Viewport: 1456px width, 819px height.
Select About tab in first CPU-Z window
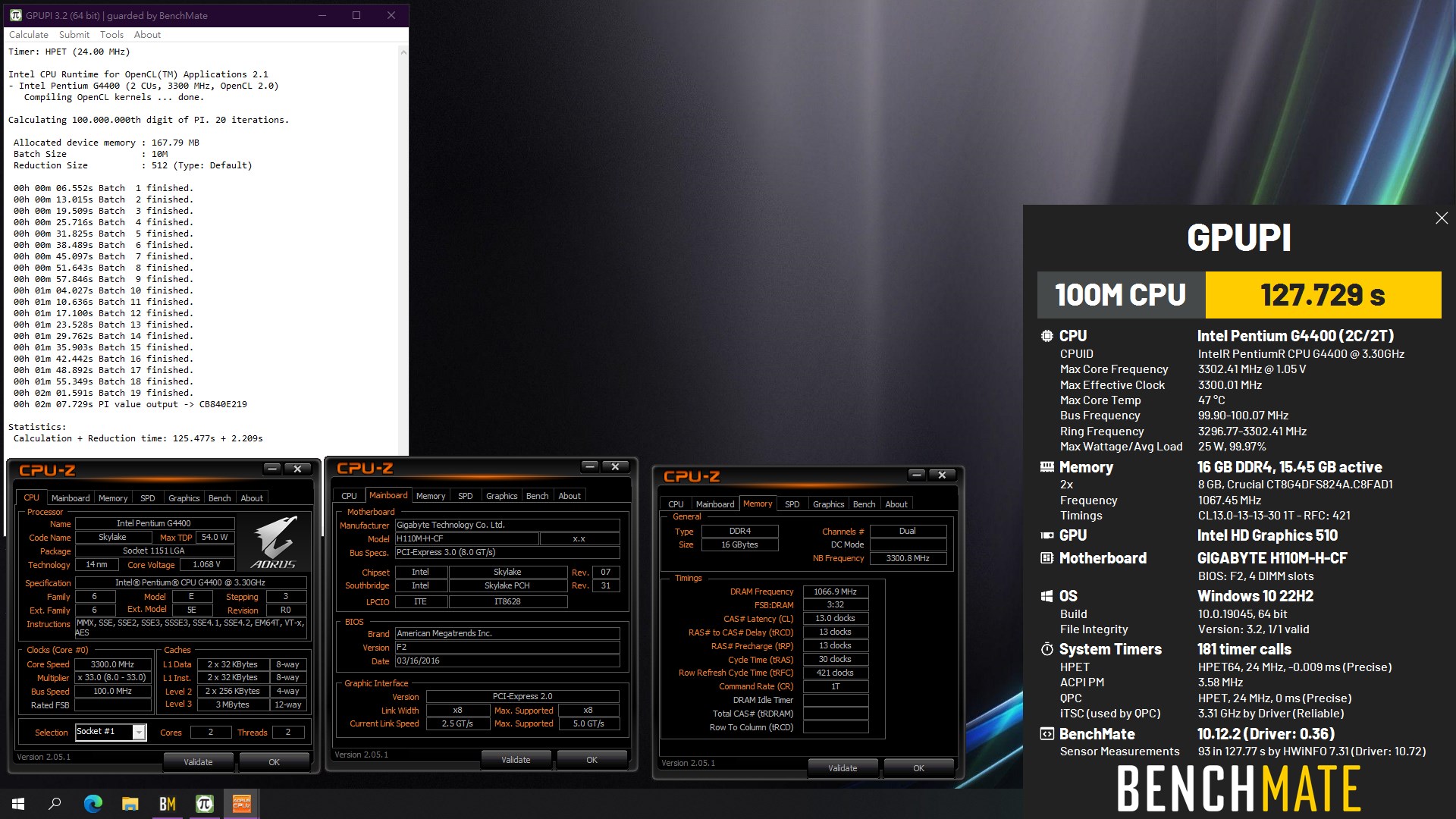[x=252, y=498]
